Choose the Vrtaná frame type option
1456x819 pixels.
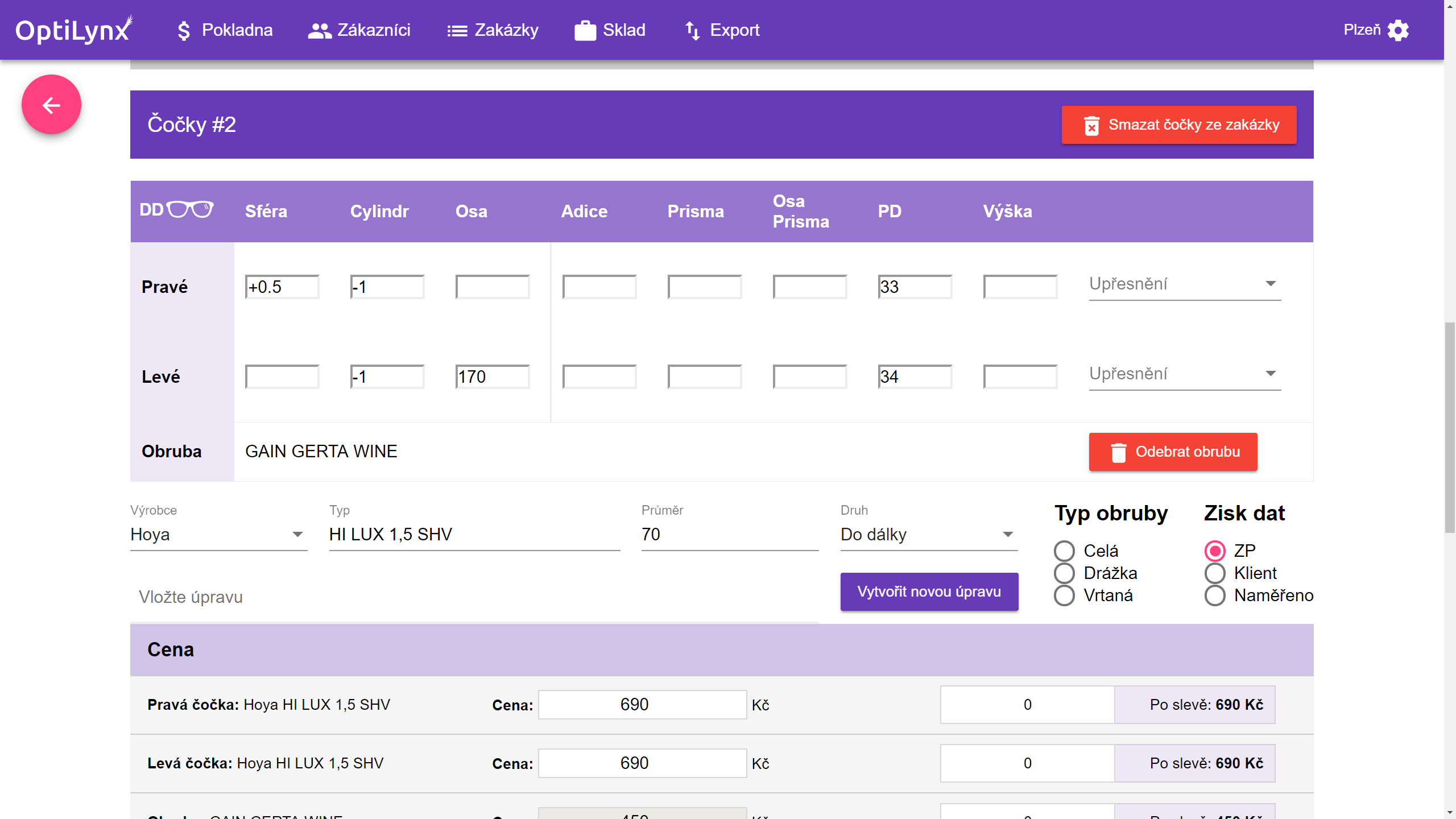(x=1064, y=595)
